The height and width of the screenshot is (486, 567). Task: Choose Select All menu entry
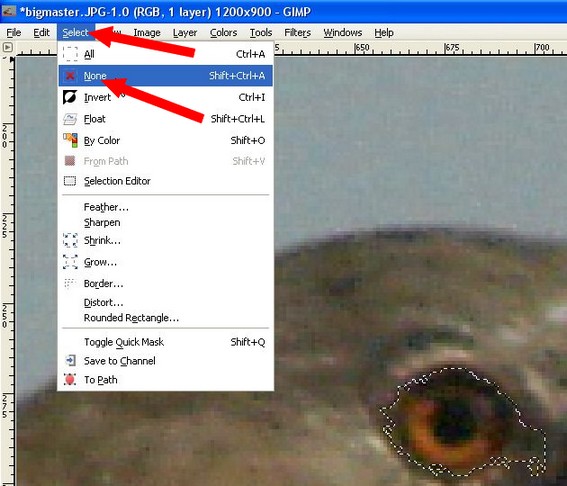(x=166, y=54)
